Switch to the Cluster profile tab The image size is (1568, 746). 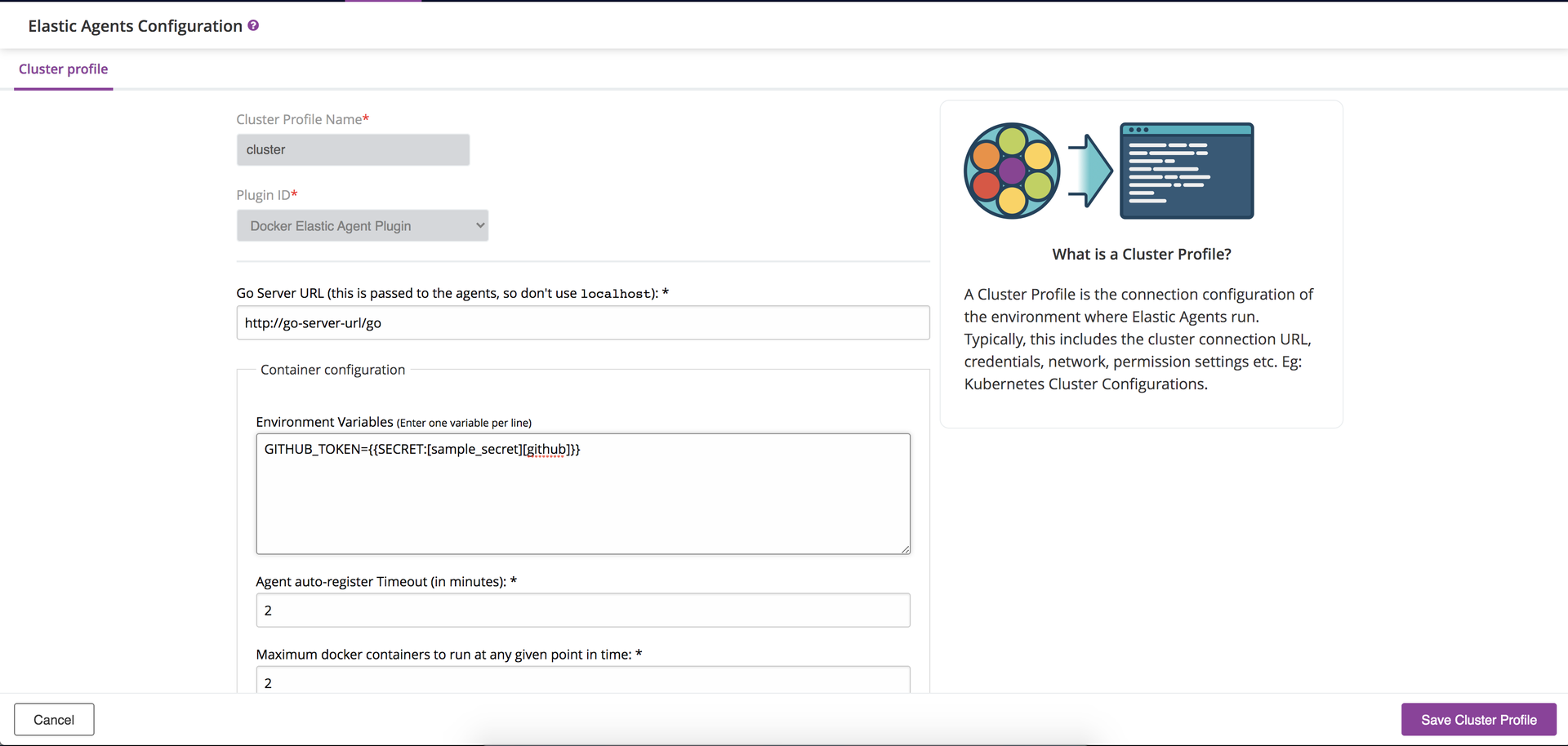64,69
